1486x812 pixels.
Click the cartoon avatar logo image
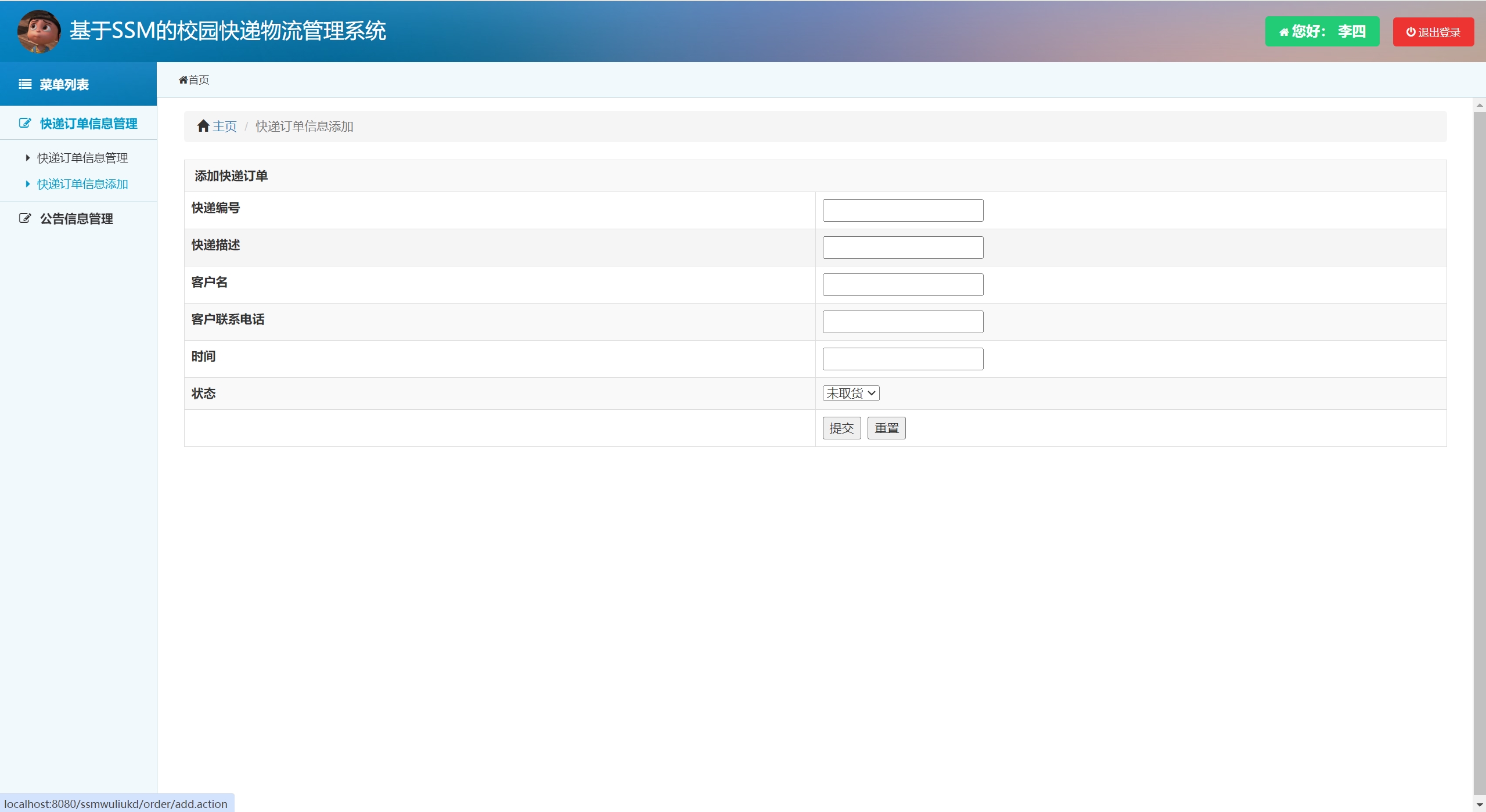[39, 31]
